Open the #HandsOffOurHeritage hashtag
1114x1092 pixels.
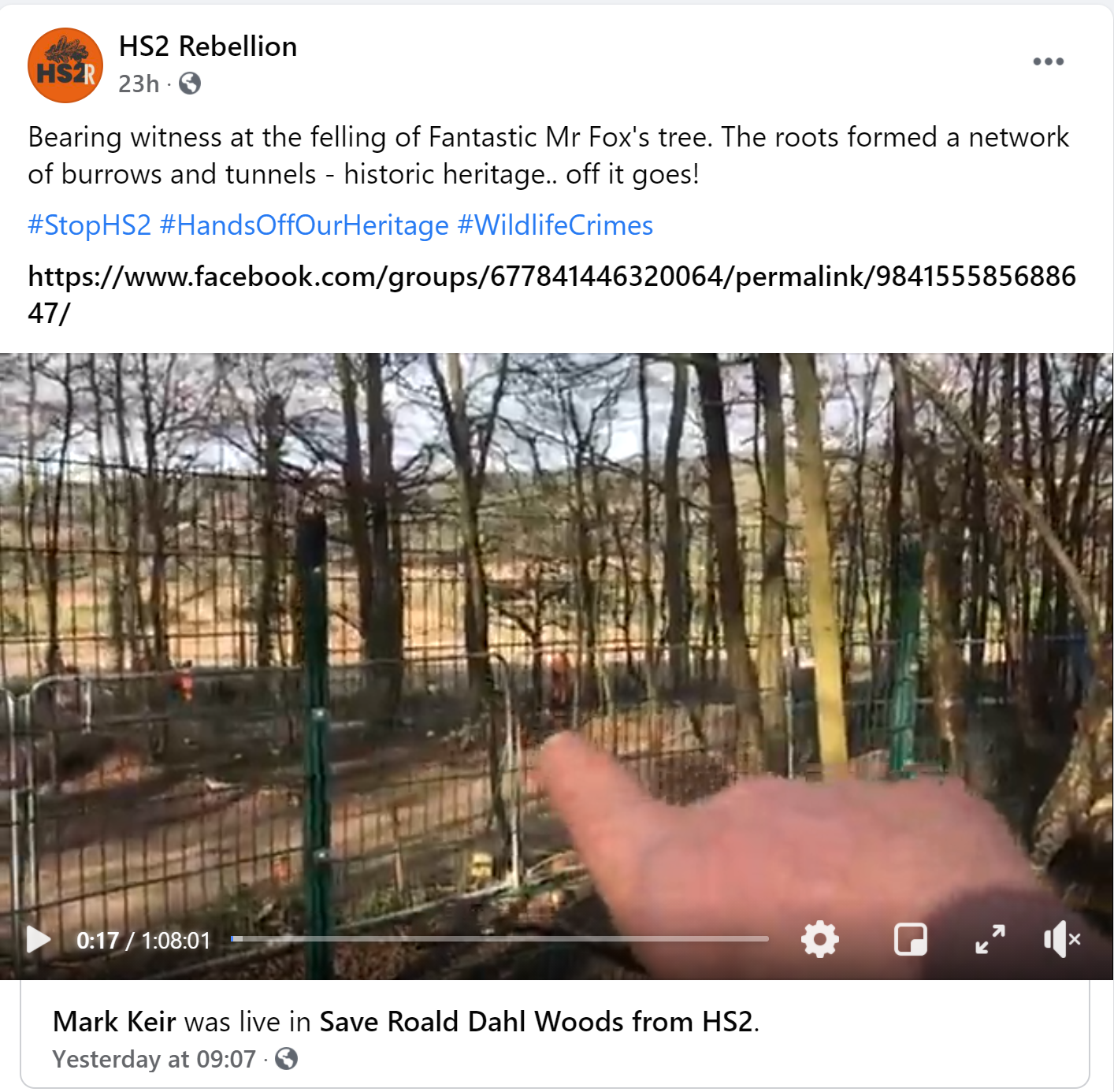[304, 225]
